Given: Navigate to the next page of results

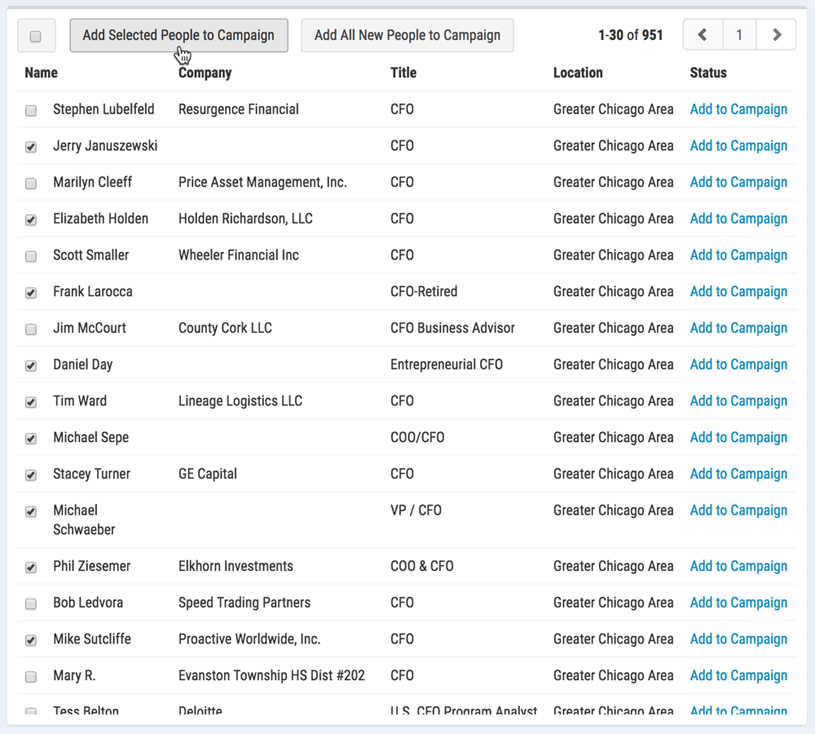Looking at the screenshot, I should (x=776, y=34).
